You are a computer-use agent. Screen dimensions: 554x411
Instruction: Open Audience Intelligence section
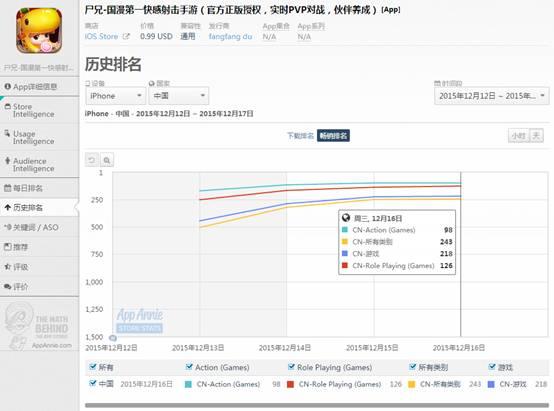[39, 165]
